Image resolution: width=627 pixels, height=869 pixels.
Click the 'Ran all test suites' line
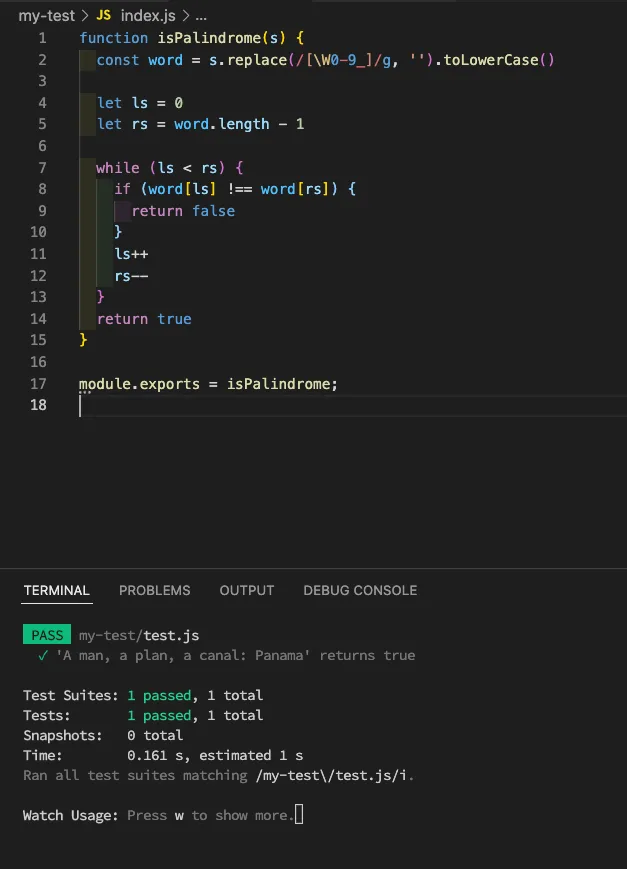point(218,775)
